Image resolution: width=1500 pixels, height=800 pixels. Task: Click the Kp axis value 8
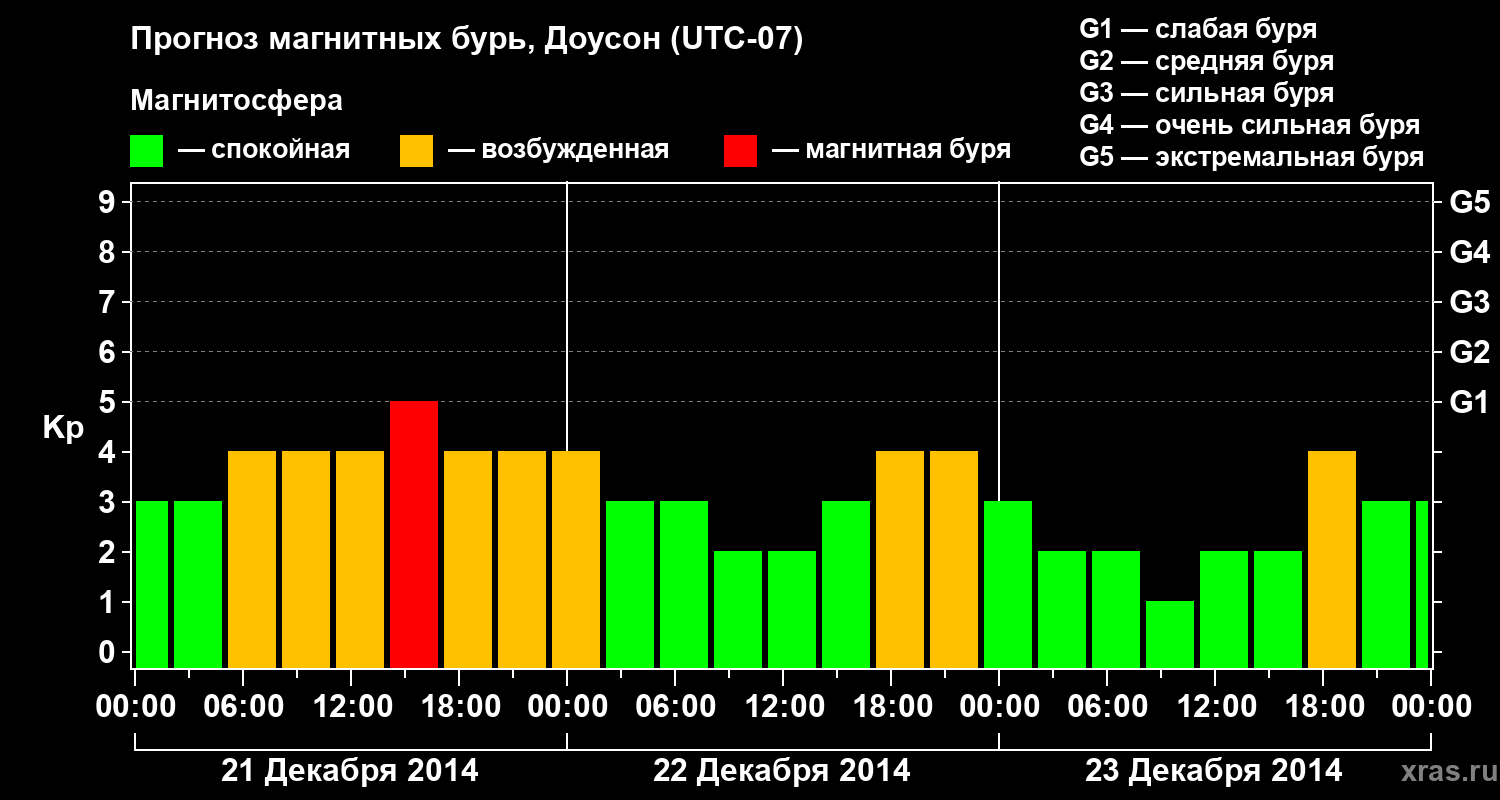click(x=109, y=252)
